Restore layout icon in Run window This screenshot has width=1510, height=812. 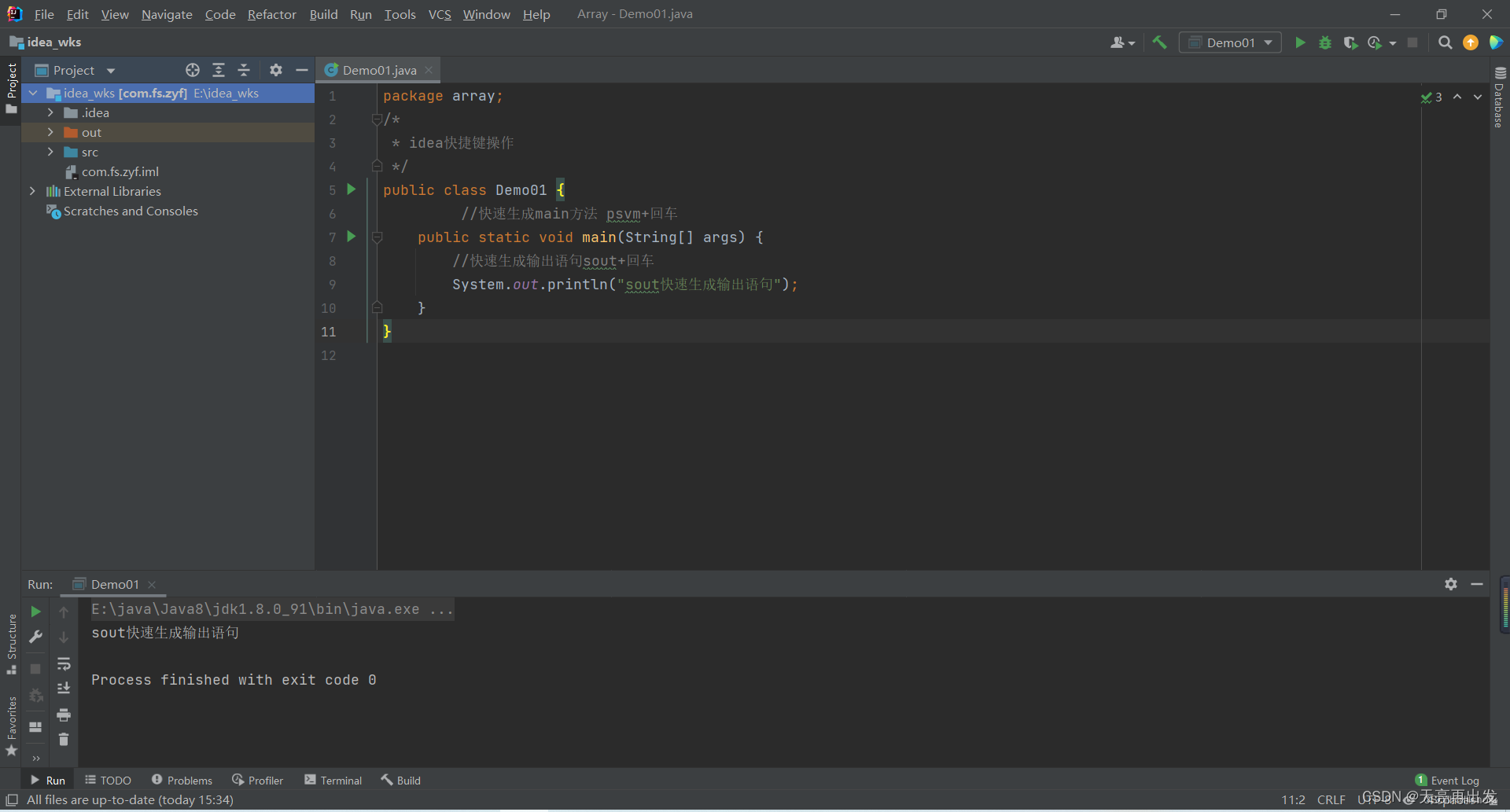click(35, 727)
